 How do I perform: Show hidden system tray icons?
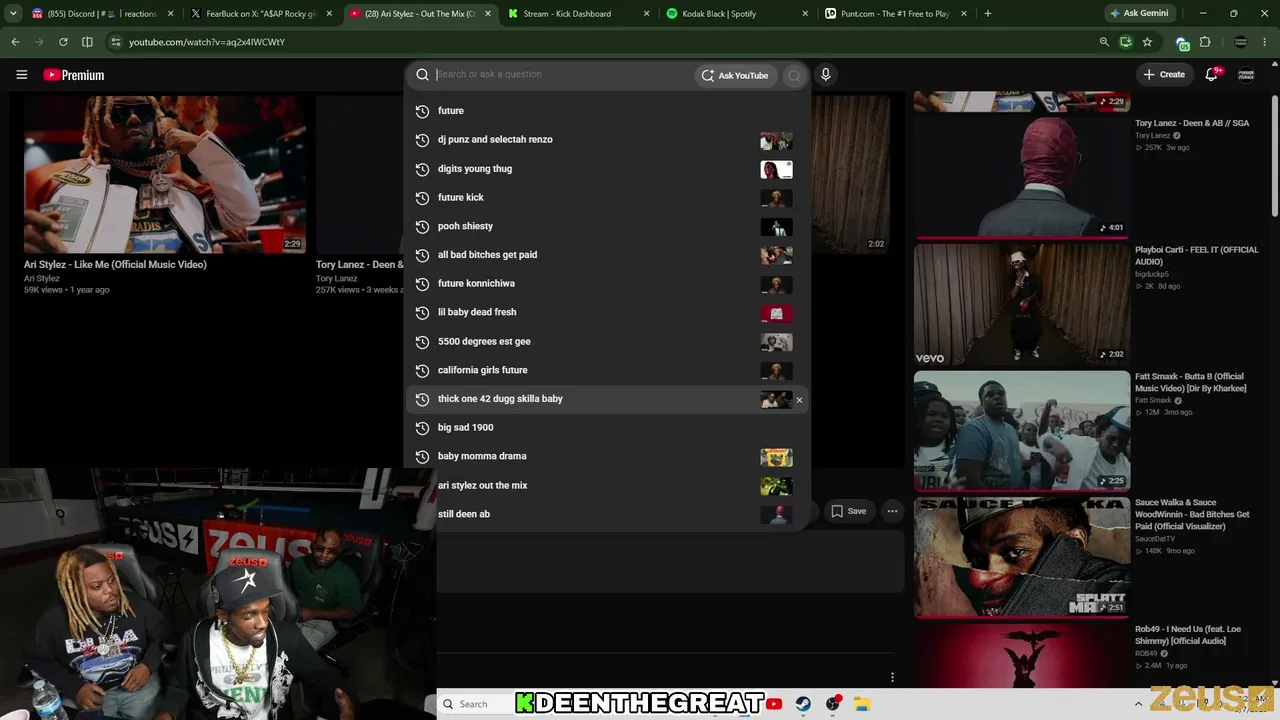click(1138, 704)
